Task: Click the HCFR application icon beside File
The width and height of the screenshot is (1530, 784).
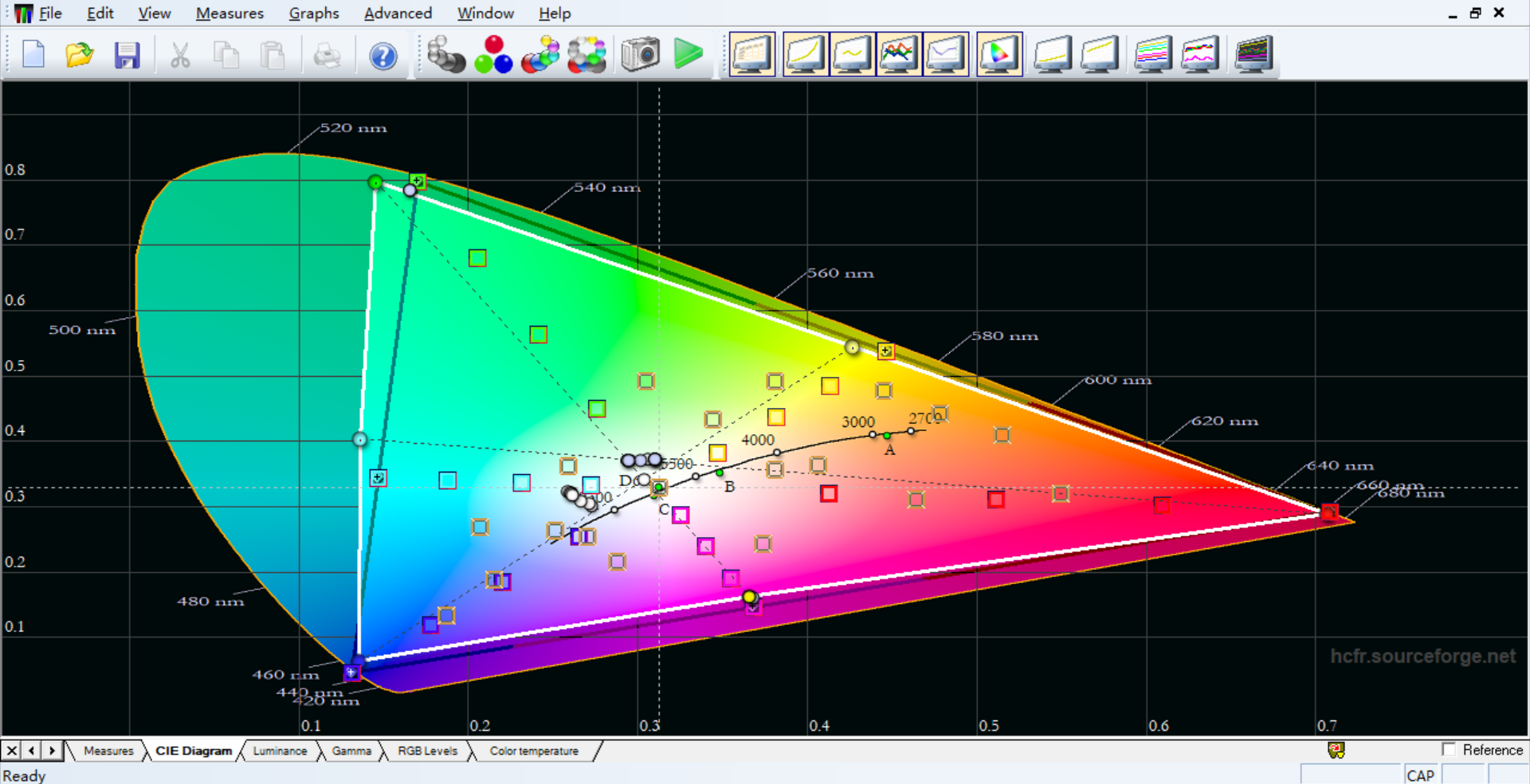Action: point(24,14)
